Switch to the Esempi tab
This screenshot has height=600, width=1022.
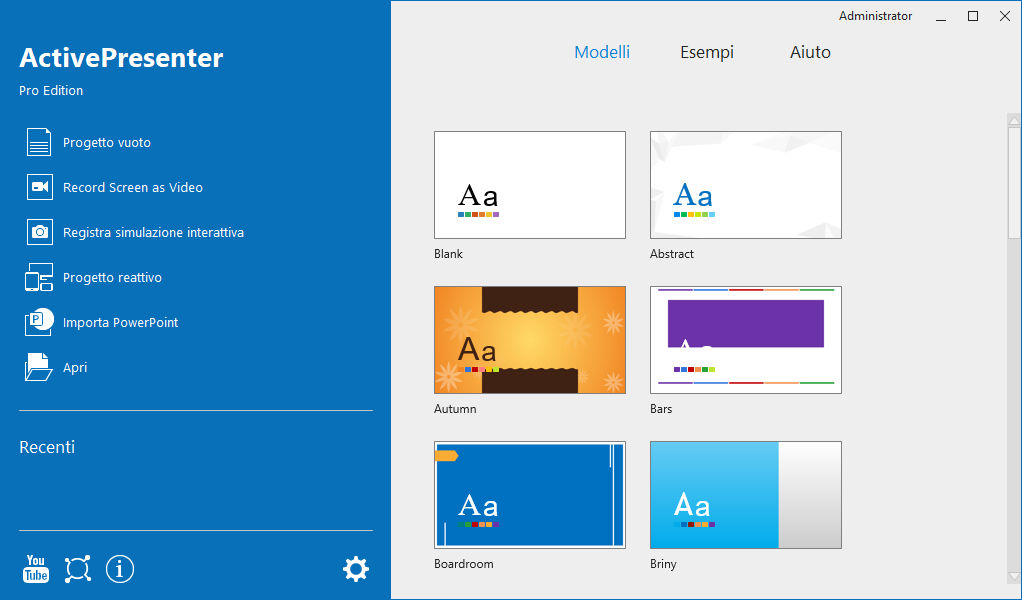click(x=707, y=52)
